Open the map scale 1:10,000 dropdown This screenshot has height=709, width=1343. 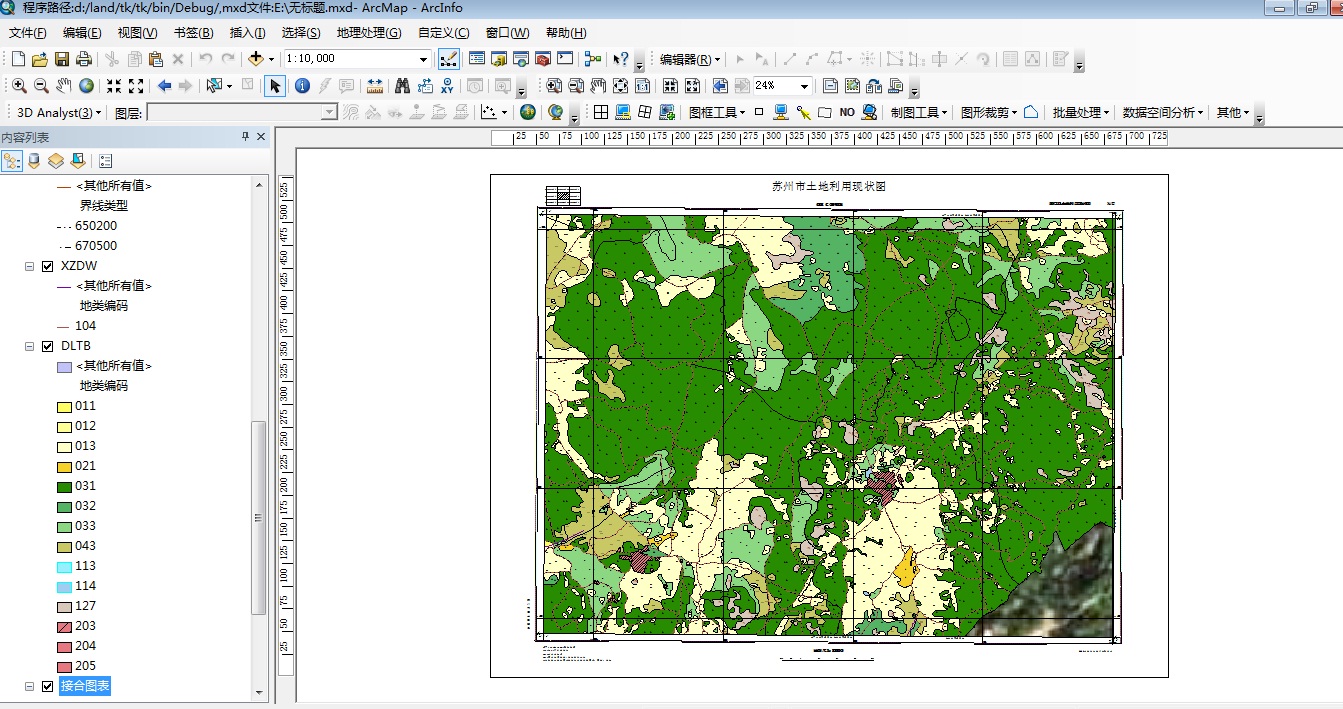point(423,59)
